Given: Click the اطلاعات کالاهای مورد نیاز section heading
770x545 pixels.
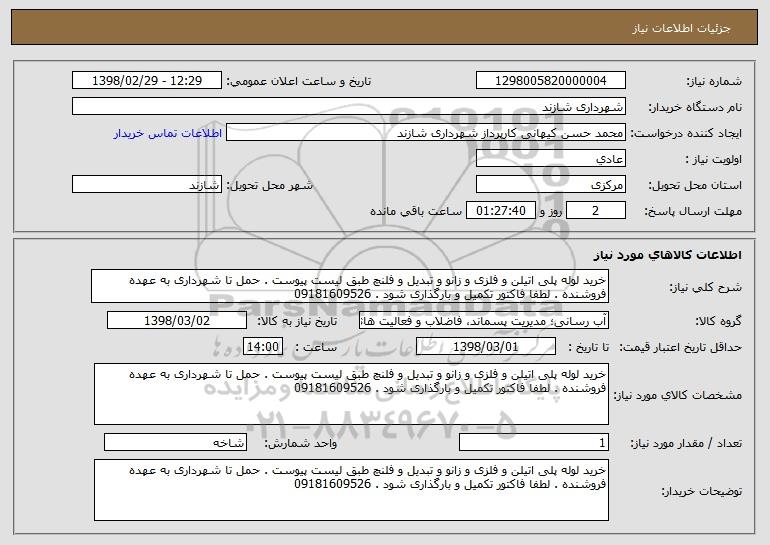Looking at the screenshot, I should [667, 255].
